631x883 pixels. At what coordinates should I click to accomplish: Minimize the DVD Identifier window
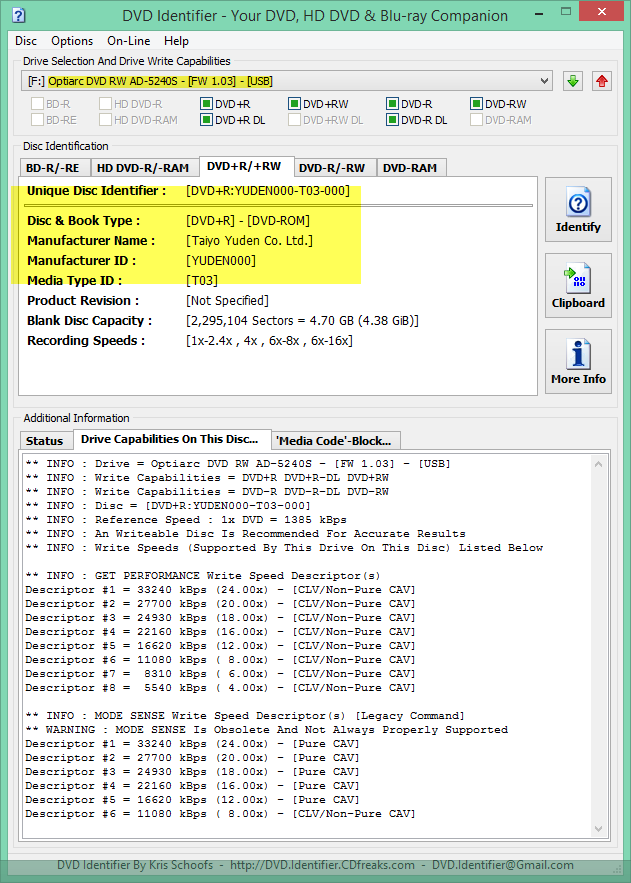pos(539,12)
